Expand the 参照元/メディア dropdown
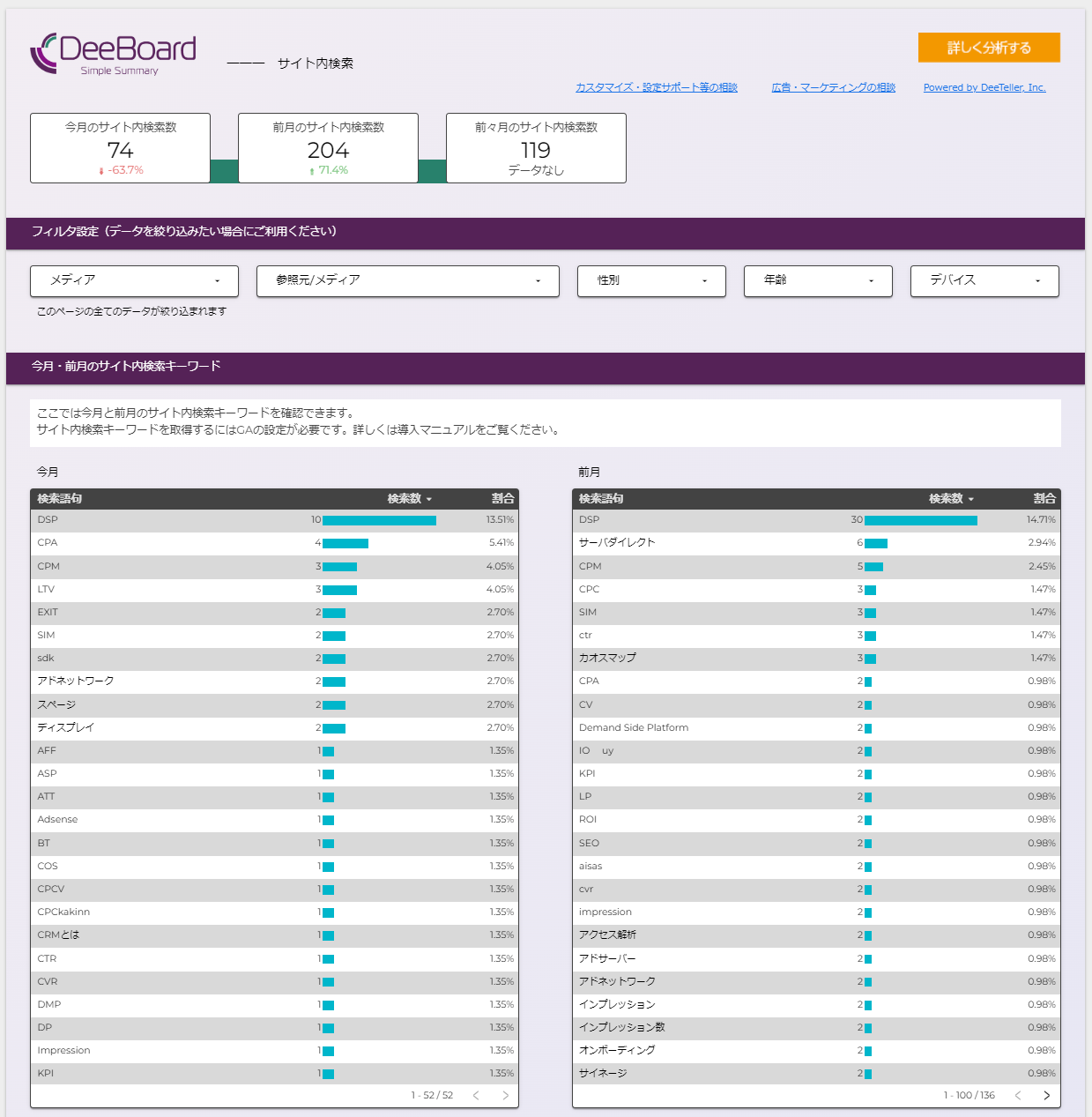The height and width of the screenshot is (1117, 1092). pos(407,280)
